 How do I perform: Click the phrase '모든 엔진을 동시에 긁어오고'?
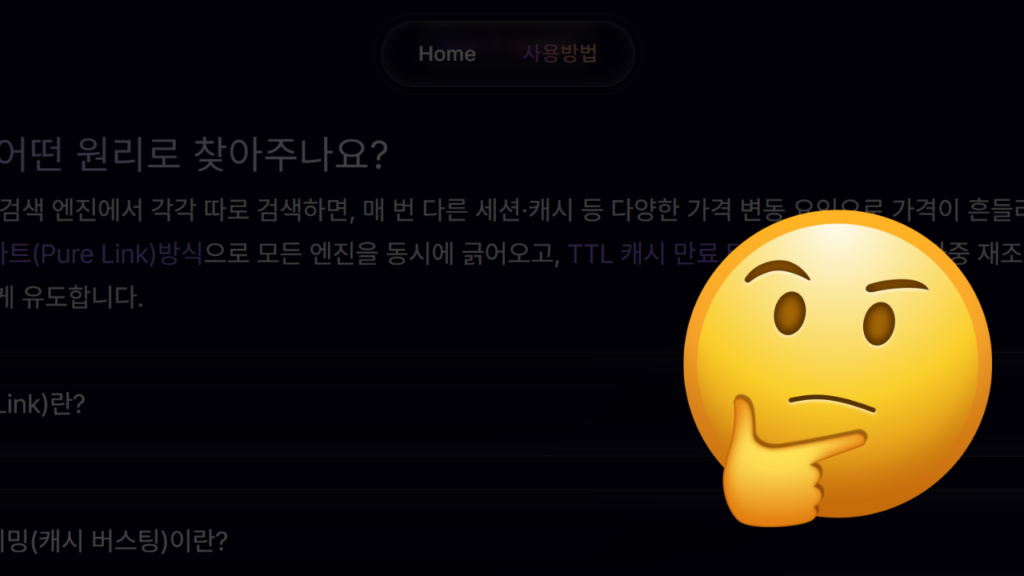[408, 254]
